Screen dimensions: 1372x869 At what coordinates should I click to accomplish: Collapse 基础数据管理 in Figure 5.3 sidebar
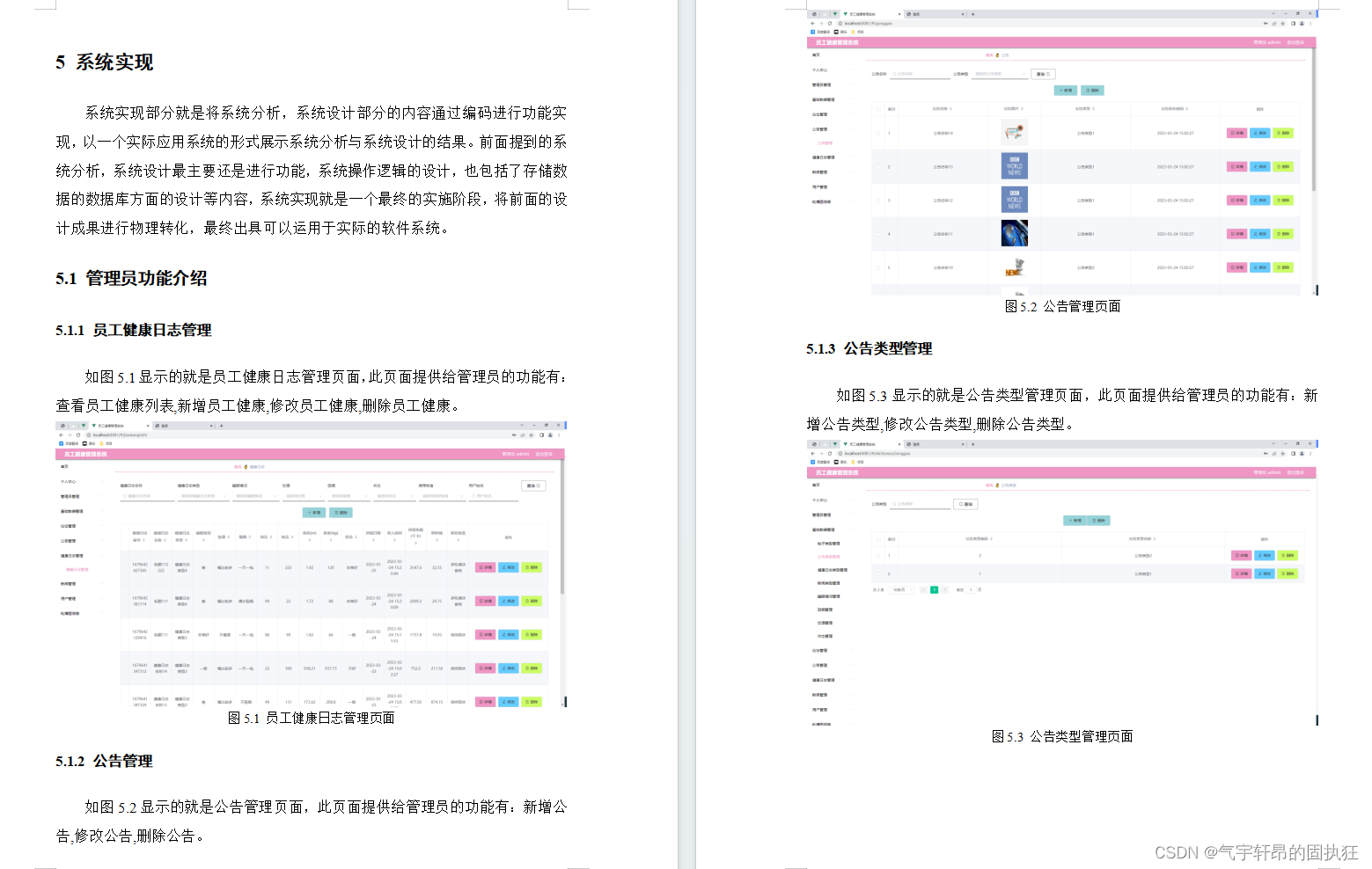pyautogui.click(x=833, y=530)
